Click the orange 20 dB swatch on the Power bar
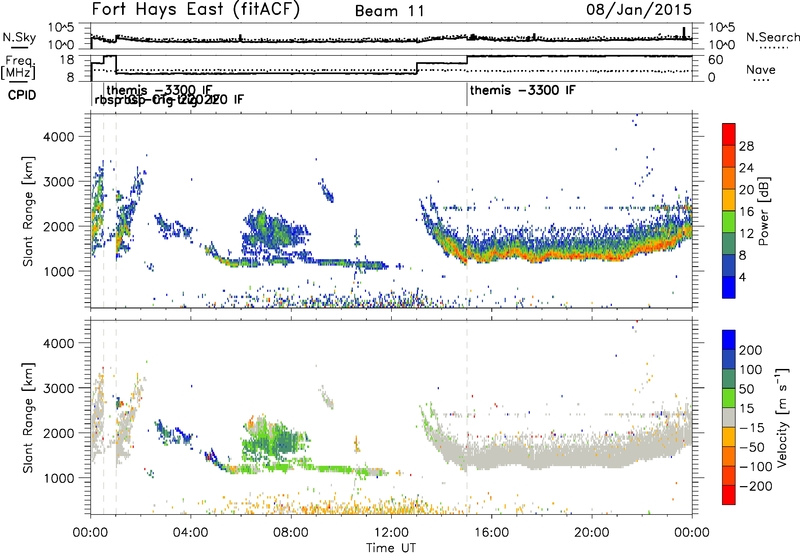 (x=729, y=178)
